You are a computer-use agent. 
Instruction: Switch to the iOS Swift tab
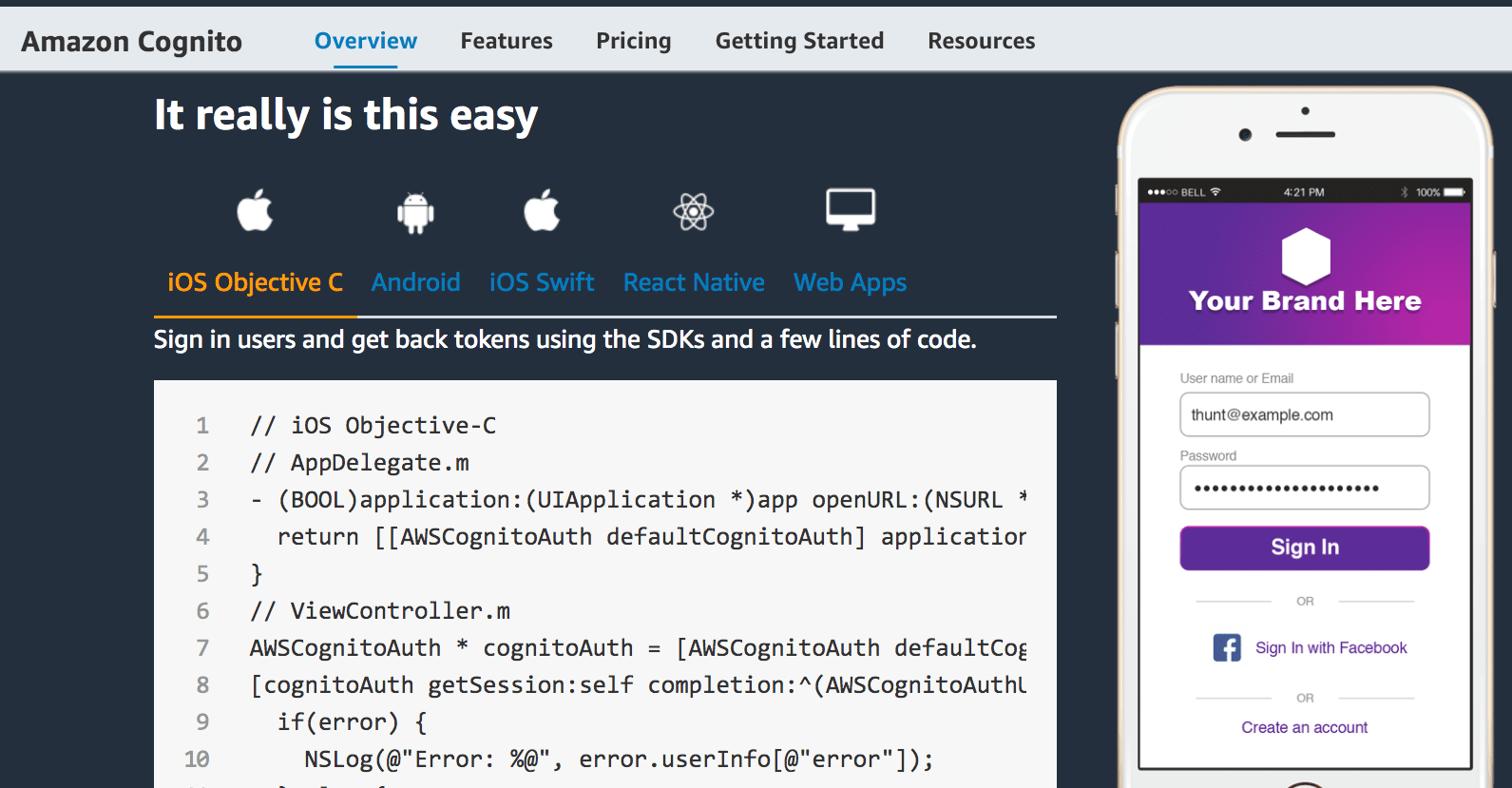tap(542, 282)
